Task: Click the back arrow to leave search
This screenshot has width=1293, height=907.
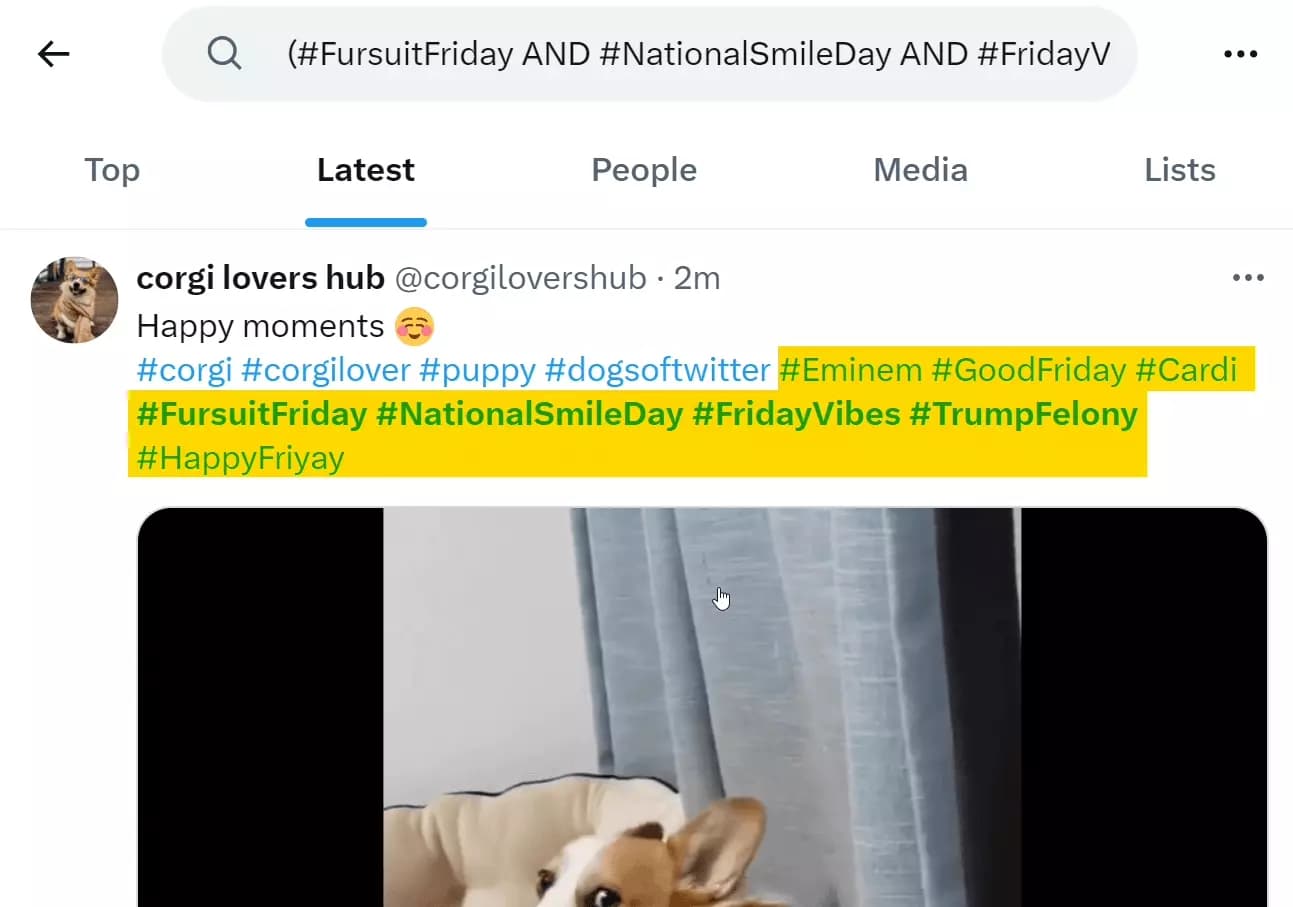Action: [x=53, y=53]
